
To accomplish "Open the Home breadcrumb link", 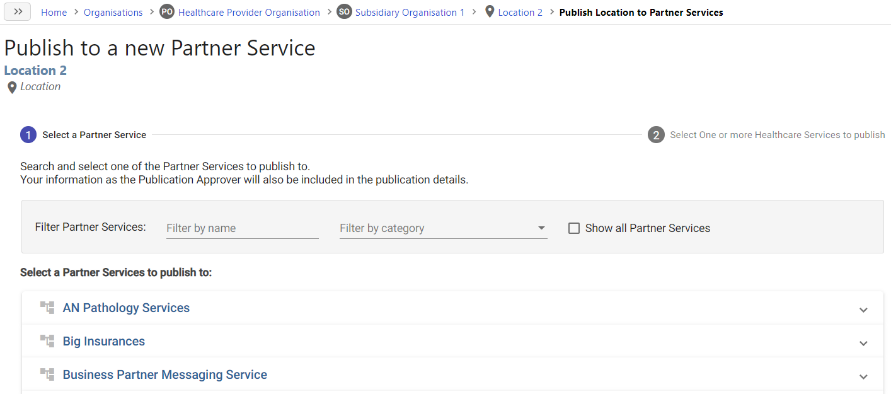I will point(53,13).
